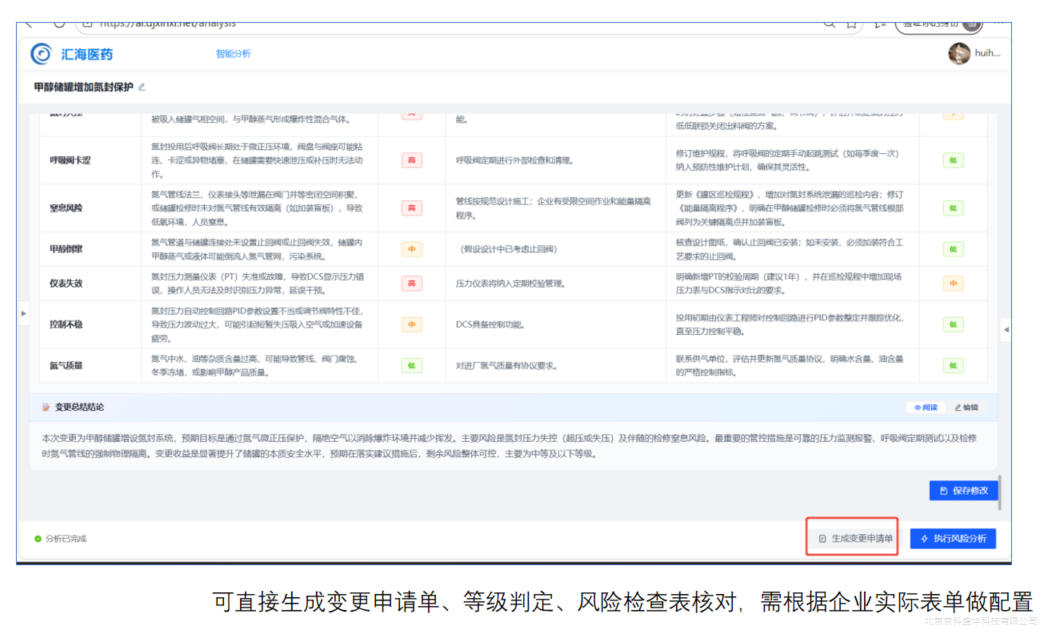Click the 编辑 button in 变更总结结论
The height and width of the screenshot is (629, 1043).
967,408
